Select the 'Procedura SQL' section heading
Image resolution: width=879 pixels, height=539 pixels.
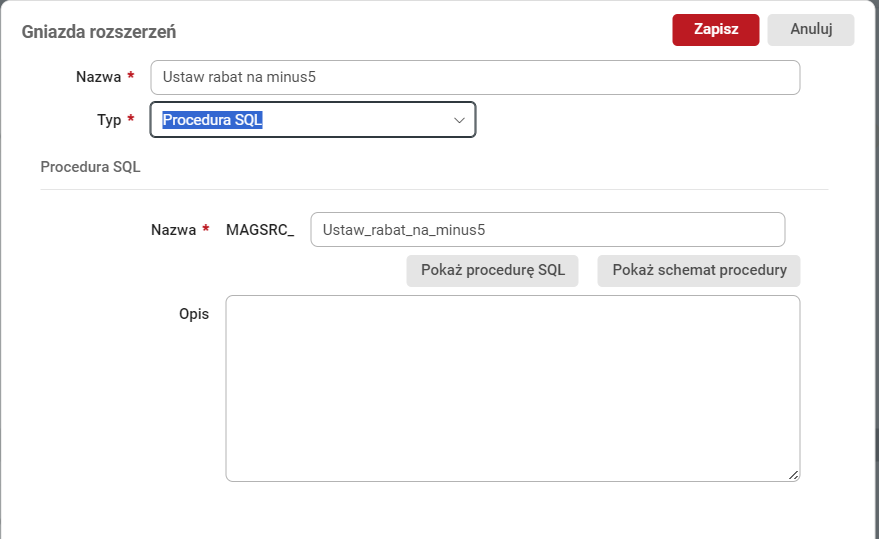click(x=90, y=167)
